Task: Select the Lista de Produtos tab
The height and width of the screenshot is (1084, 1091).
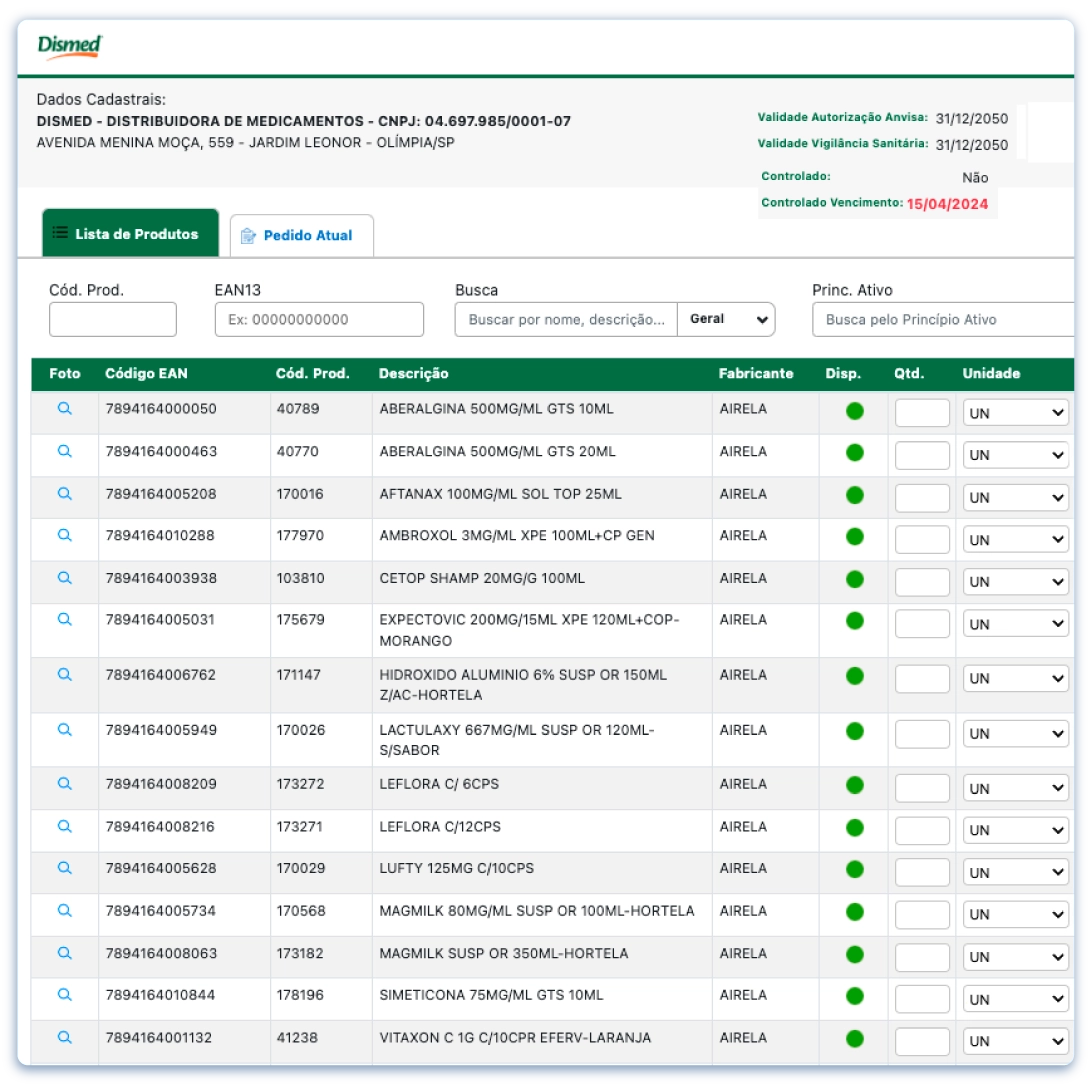Action: click(130, 234)
